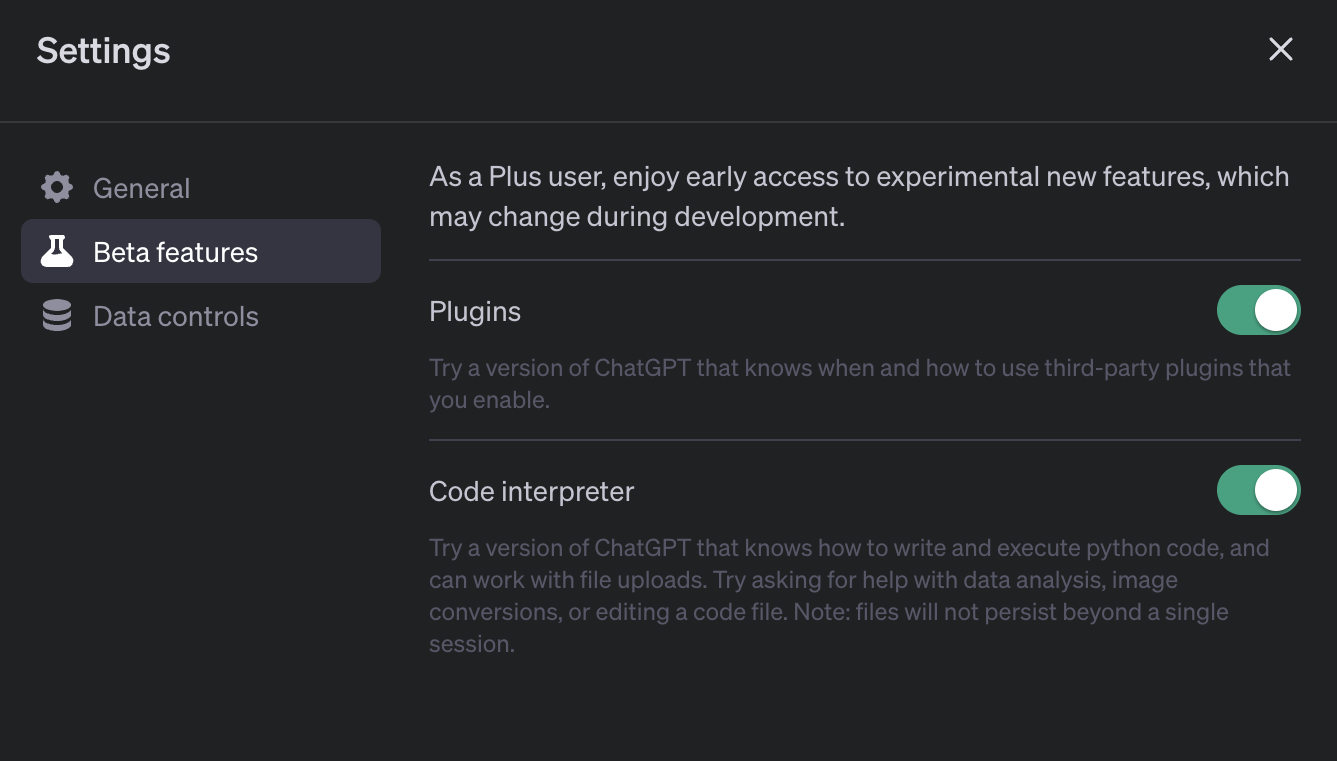Click the Settings dialog title
Image resolution: width=1337 pixels, height=761 pixels.
[103, 50]
